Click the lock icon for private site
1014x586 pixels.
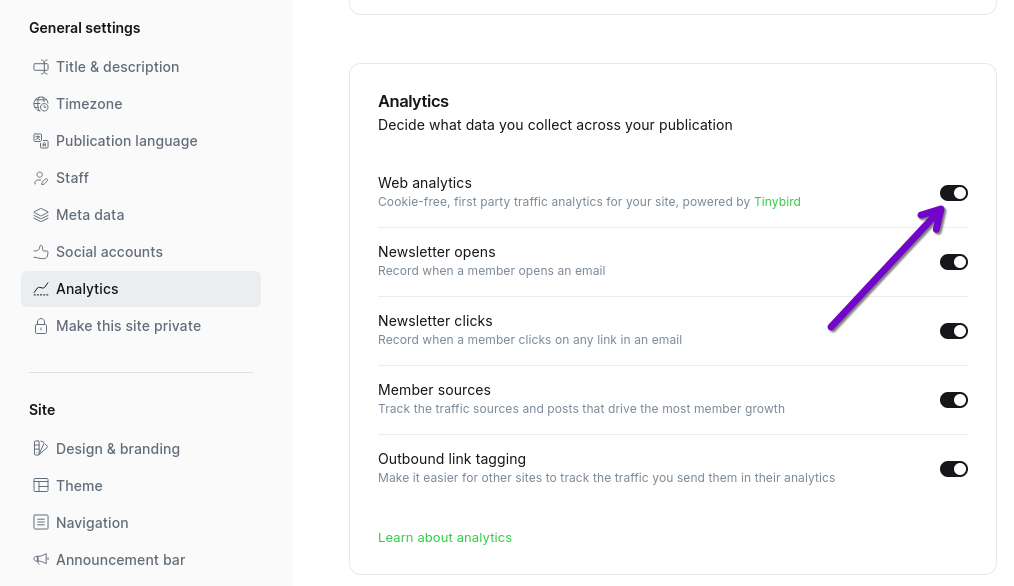(41, 326)
